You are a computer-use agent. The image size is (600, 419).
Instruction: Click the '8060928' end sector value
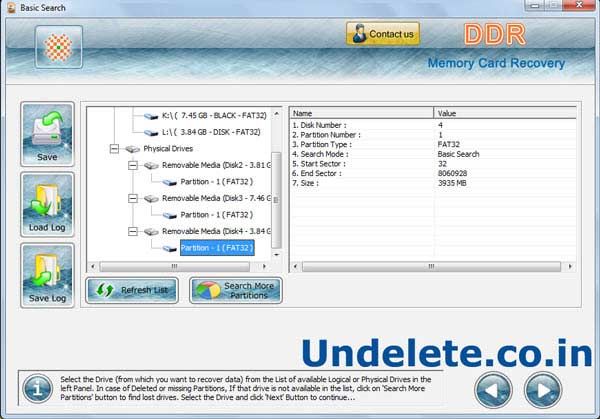(x=452, y=173)
